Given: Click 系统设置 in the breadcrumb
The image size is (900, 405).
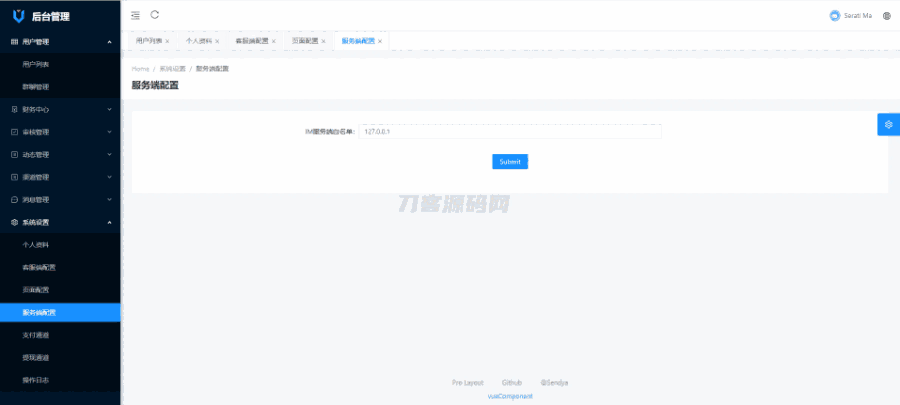Looking at the screenshot, I should click(172, 69).
